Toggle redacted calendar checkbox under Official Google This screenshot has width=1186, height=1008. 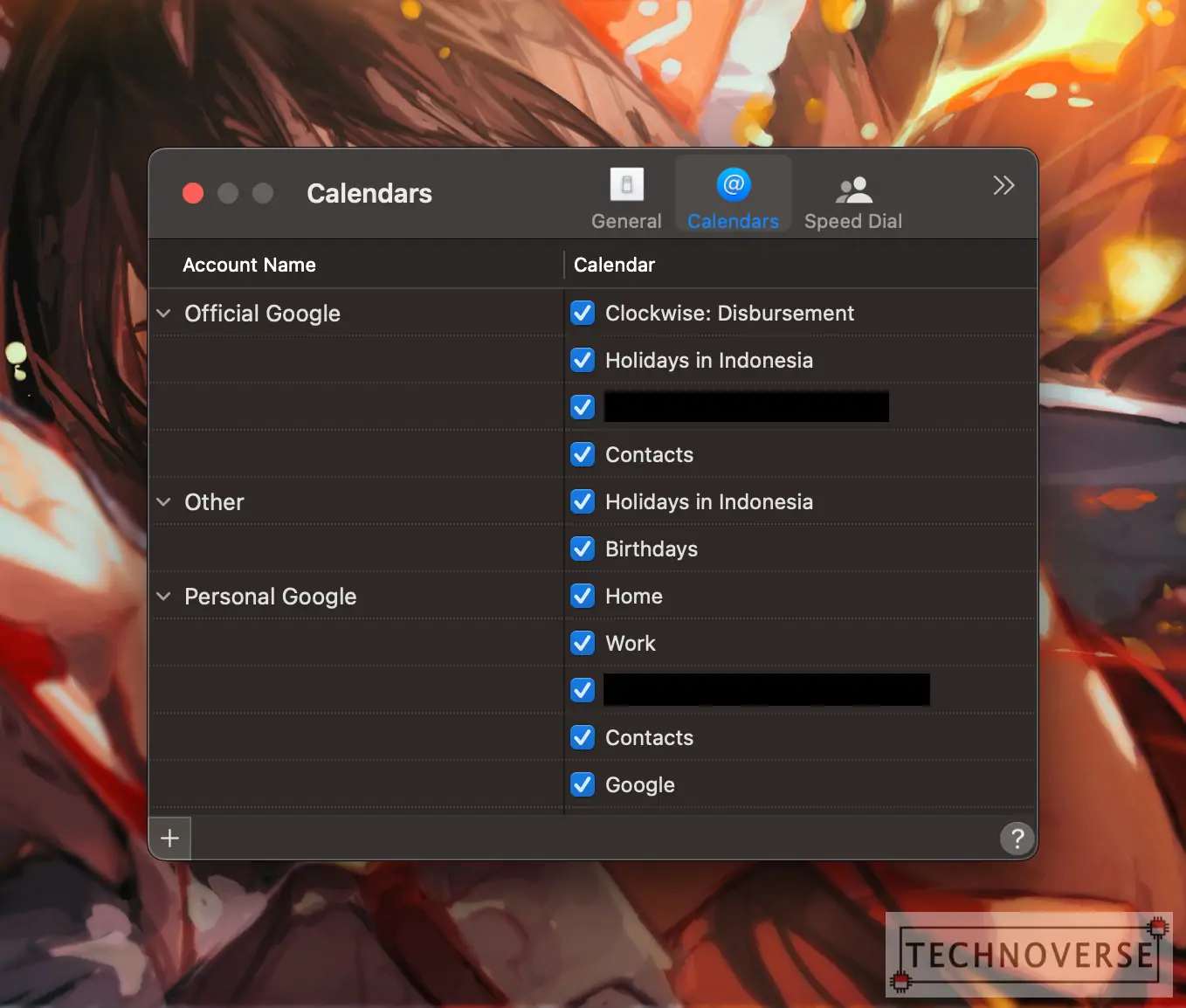[583, 407]
